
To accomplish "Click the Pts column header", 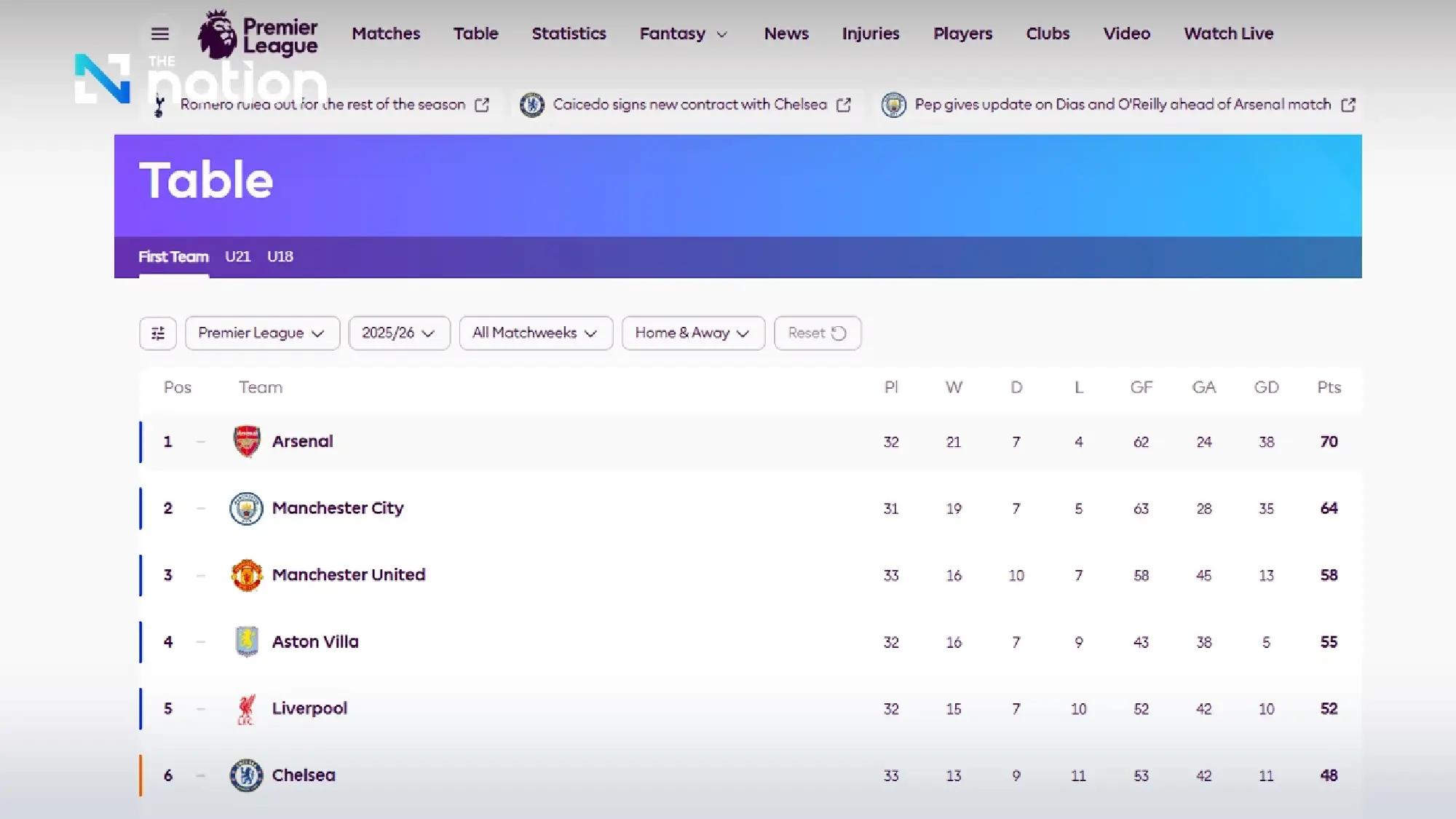I will click(x=1329, y=387).
